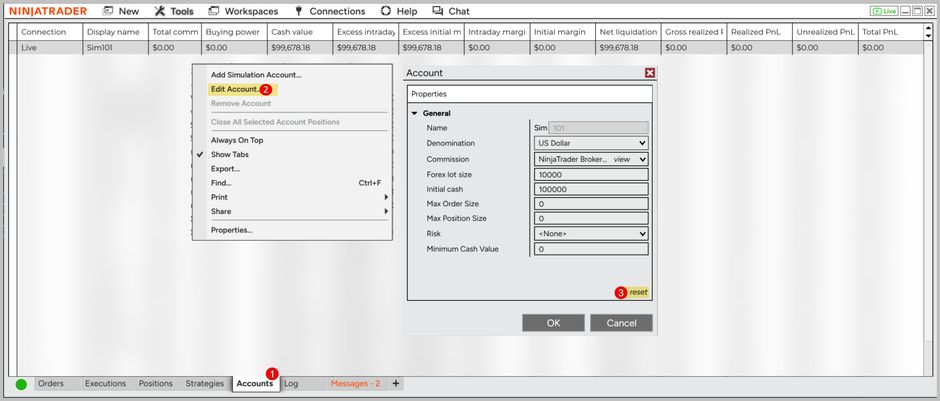The image size is (940, 401).
Task: Click the green connection status dot
Action: (x=21, y=384)
